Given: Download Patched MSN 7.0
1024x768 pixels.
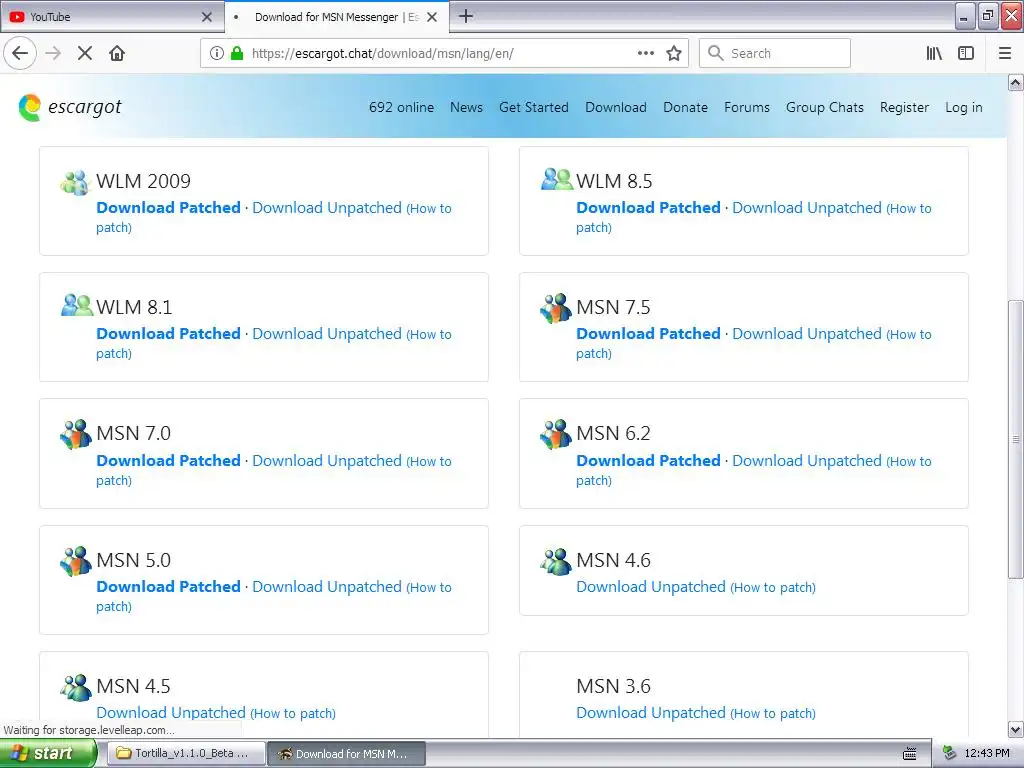Looking at the screenshot, I should 168,460.
